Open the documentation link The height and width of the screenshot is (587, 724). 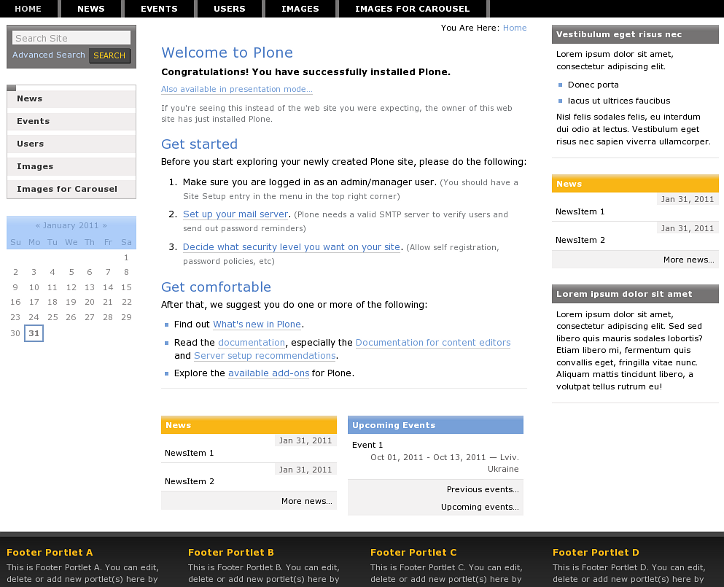252,343
